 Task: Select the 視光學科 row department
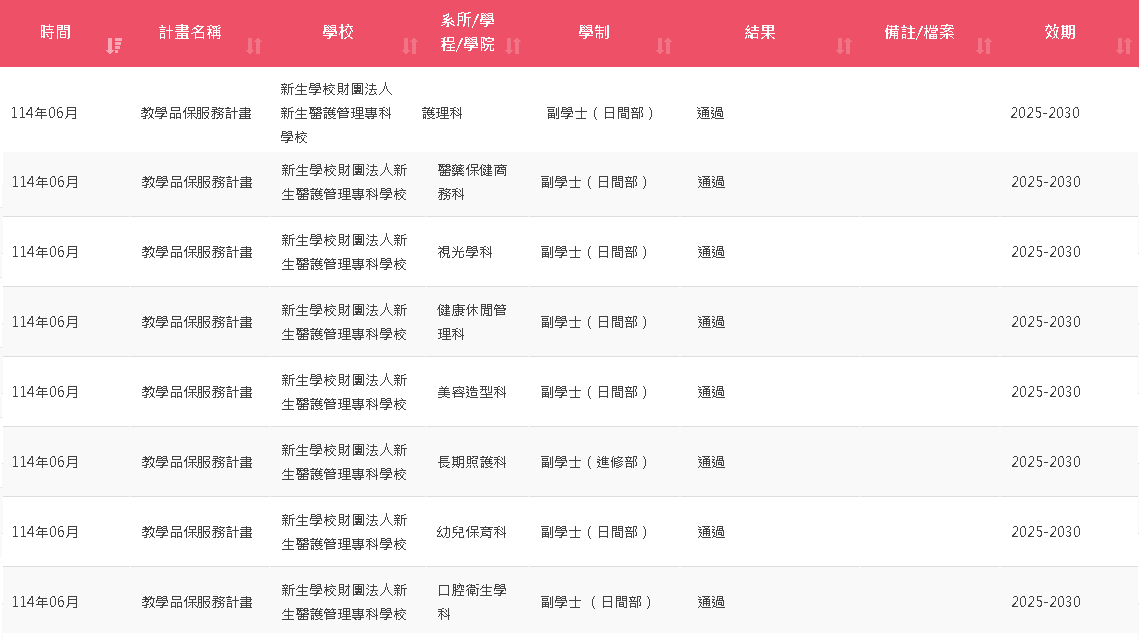(x=465, y=252)
